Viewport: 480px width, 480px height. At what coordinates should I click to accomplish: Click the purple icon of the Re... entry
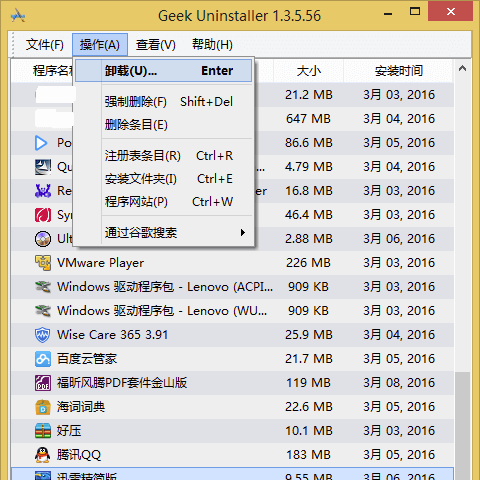(43, 191)
